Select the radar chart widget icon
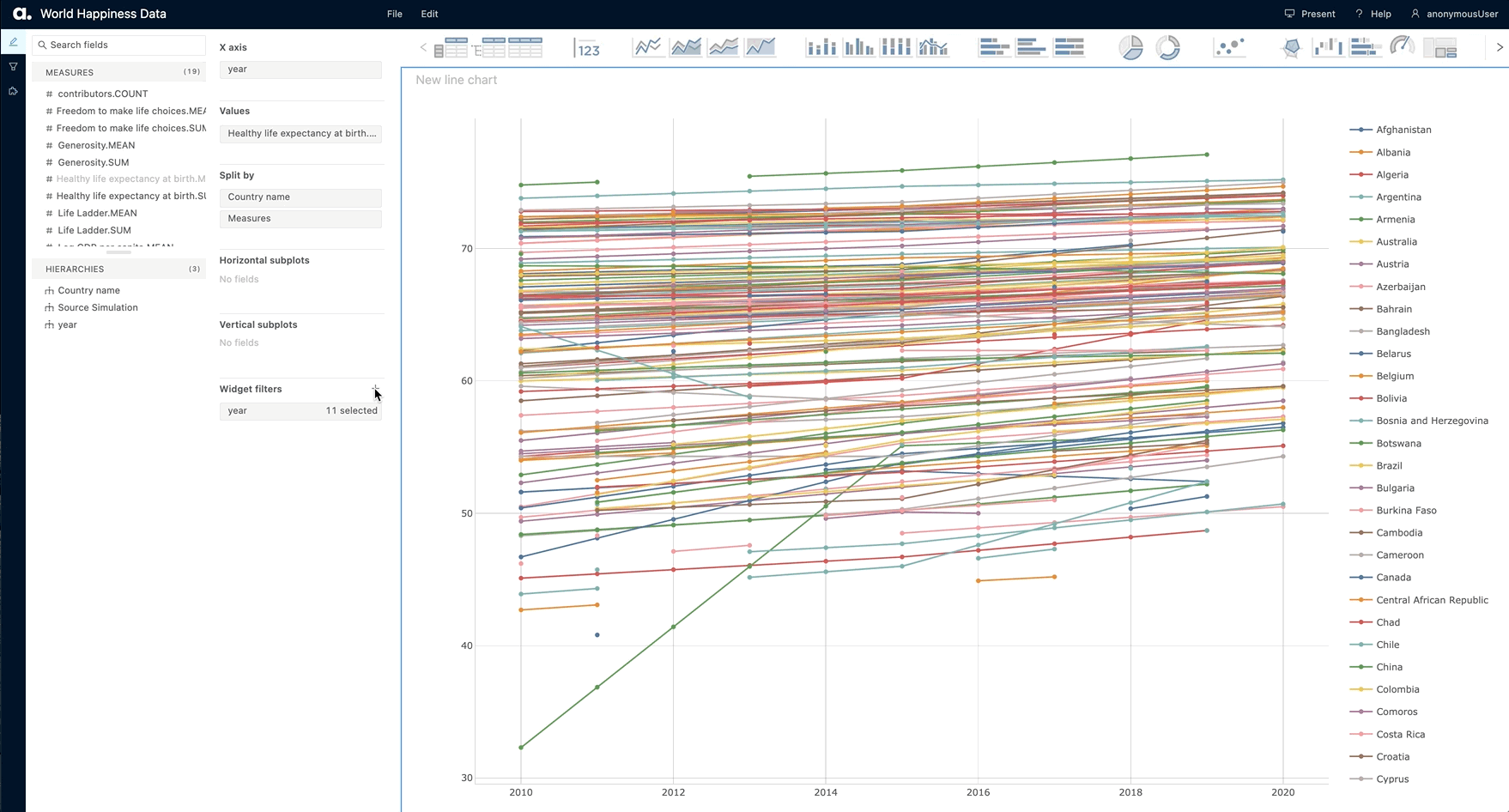 [1291, 47]
